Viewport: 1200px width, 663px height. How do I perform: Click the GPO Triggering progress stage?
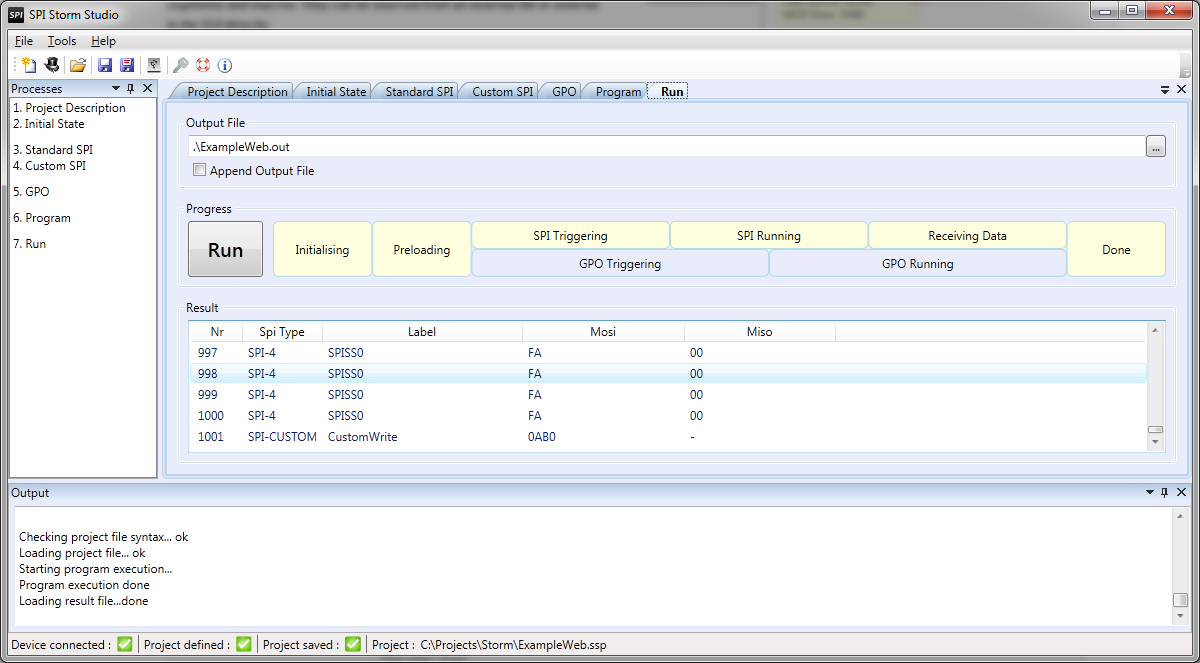click(x=620, y=264)
